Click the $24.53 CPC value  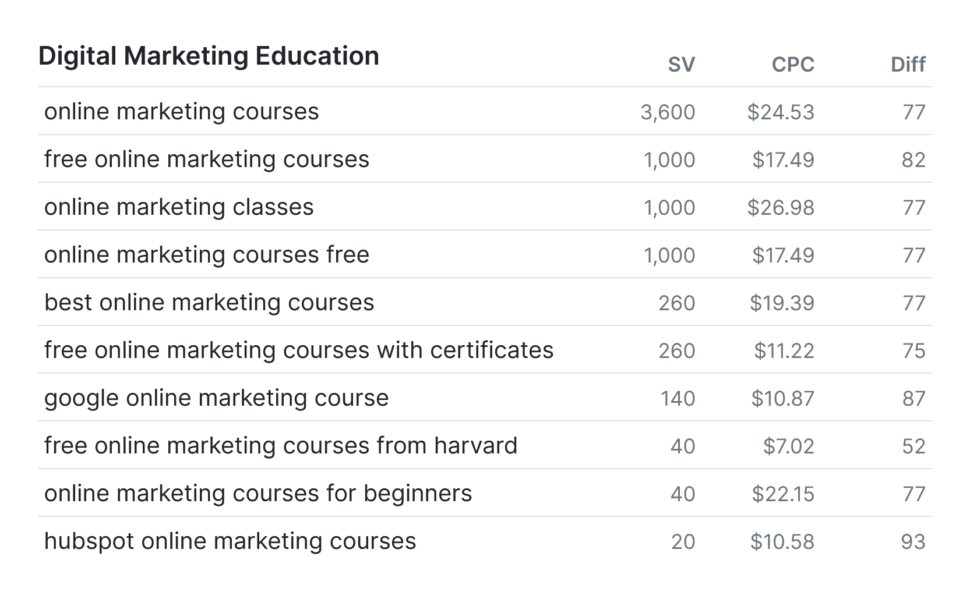780,112
